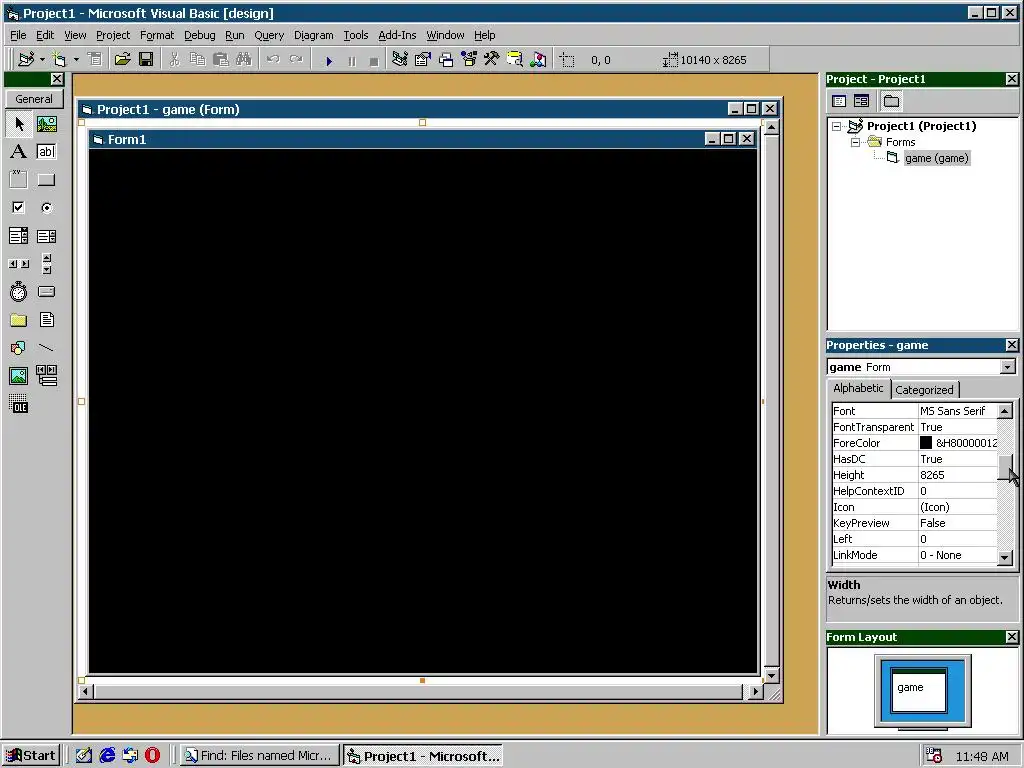Open the Format menu
The image size is (1024, 768).
coord(157,35)
